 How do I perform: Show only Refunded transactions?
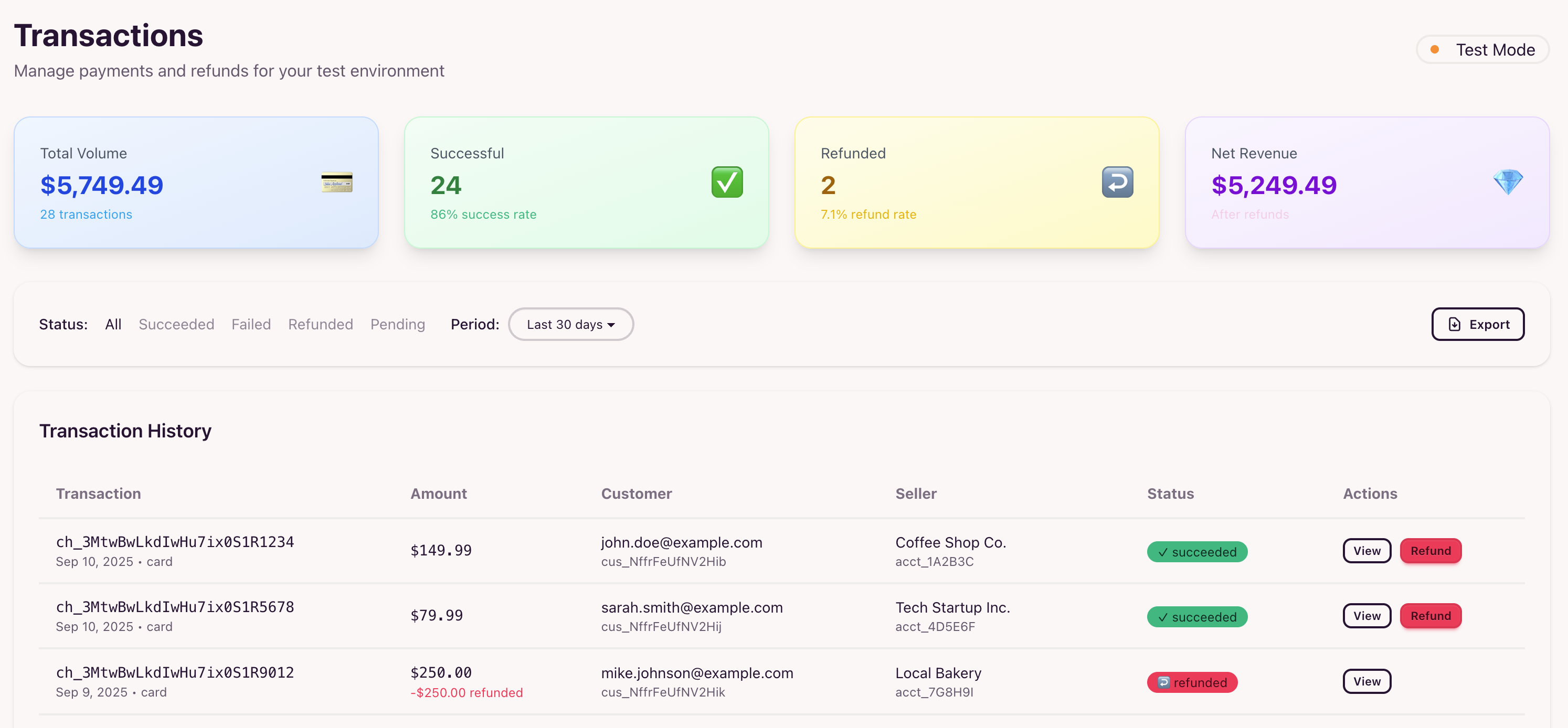320,324
